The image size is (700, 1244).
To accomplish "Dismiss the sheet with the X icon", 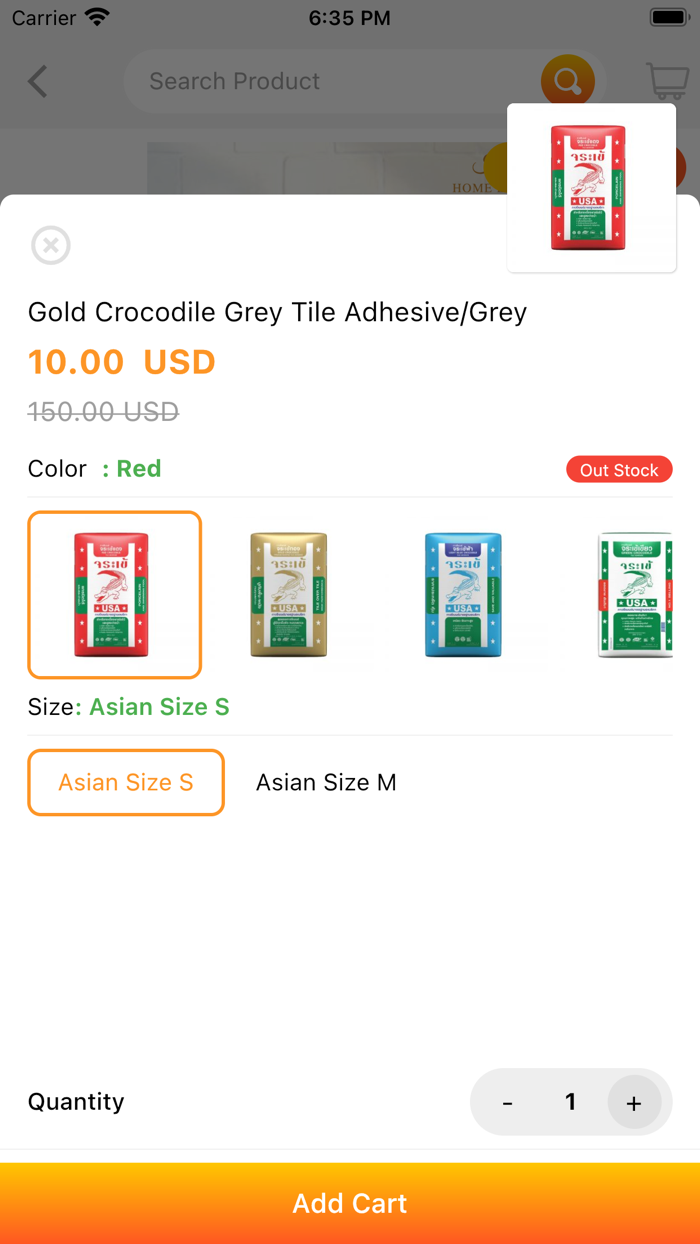I will coord(50,245).
